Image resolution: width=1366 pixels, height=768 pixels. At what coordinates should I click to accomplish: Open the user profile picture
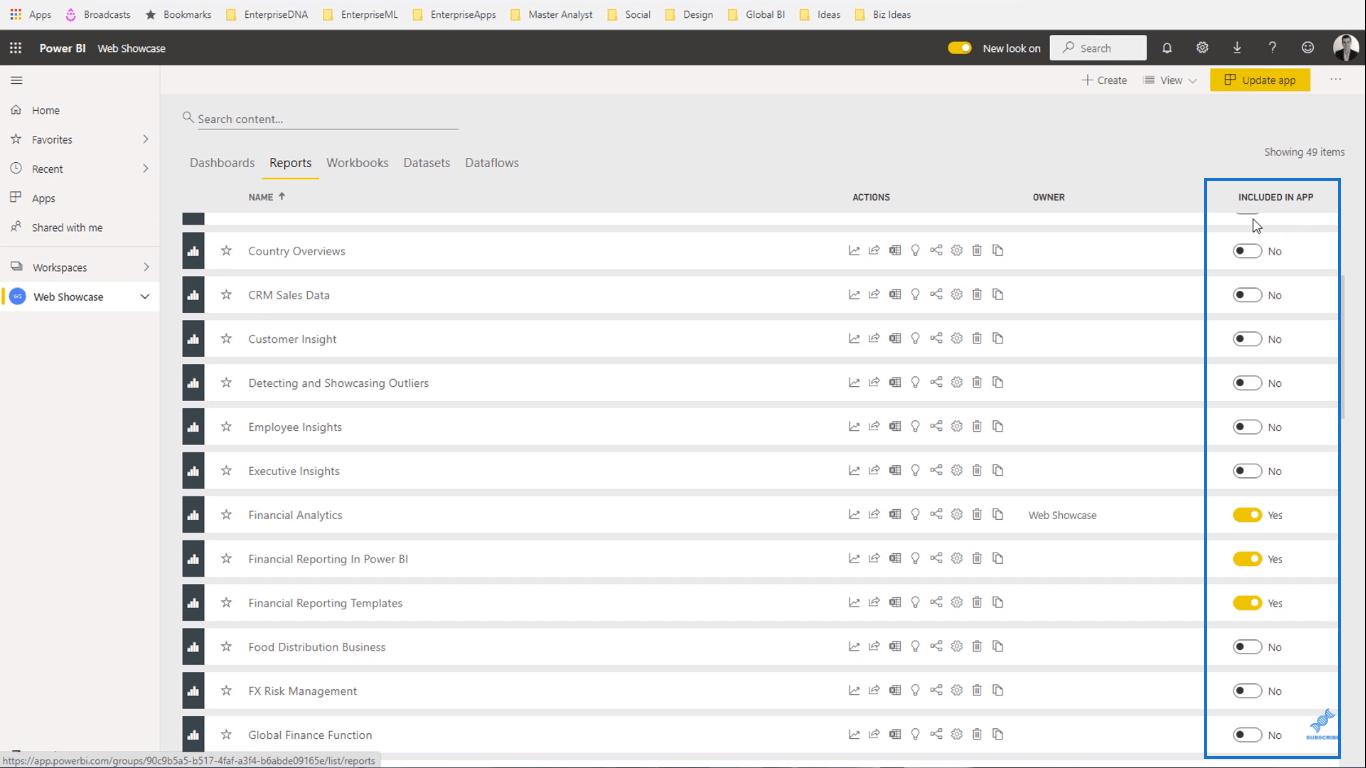coord(1345,48)
